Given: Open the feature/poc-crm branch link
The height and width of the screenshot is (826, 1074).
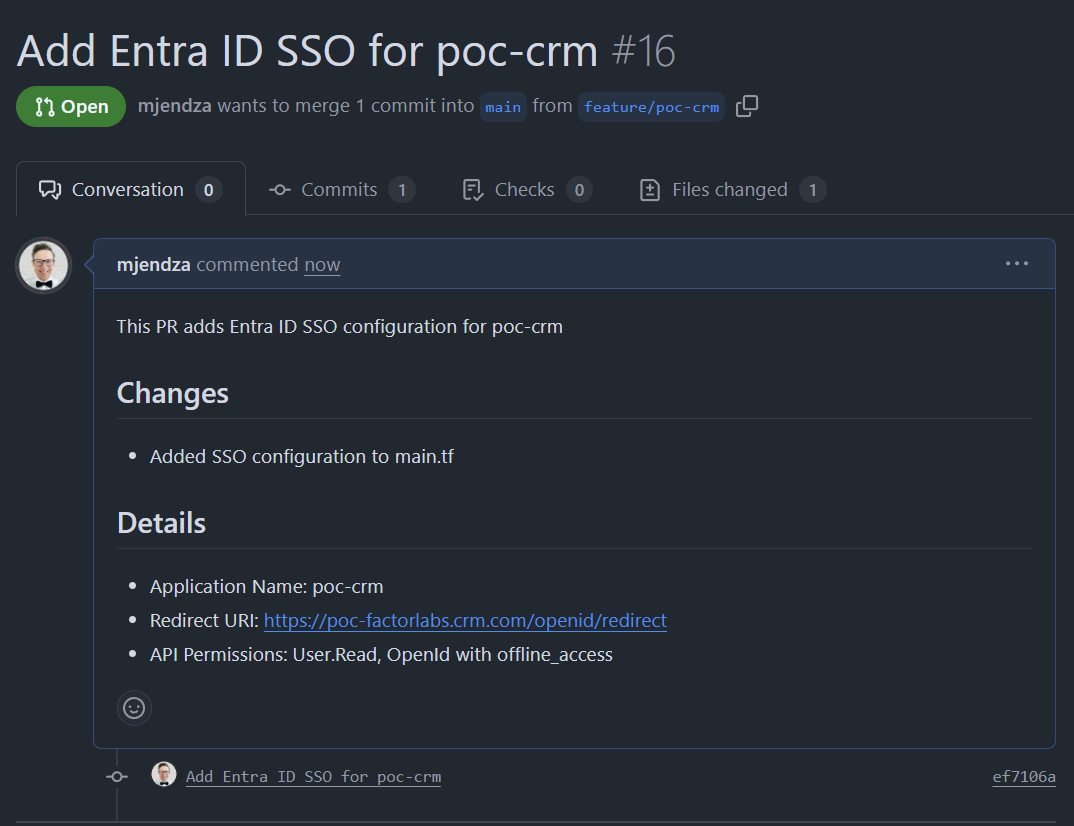Looking at the screenshot, I should coord(651,107).
